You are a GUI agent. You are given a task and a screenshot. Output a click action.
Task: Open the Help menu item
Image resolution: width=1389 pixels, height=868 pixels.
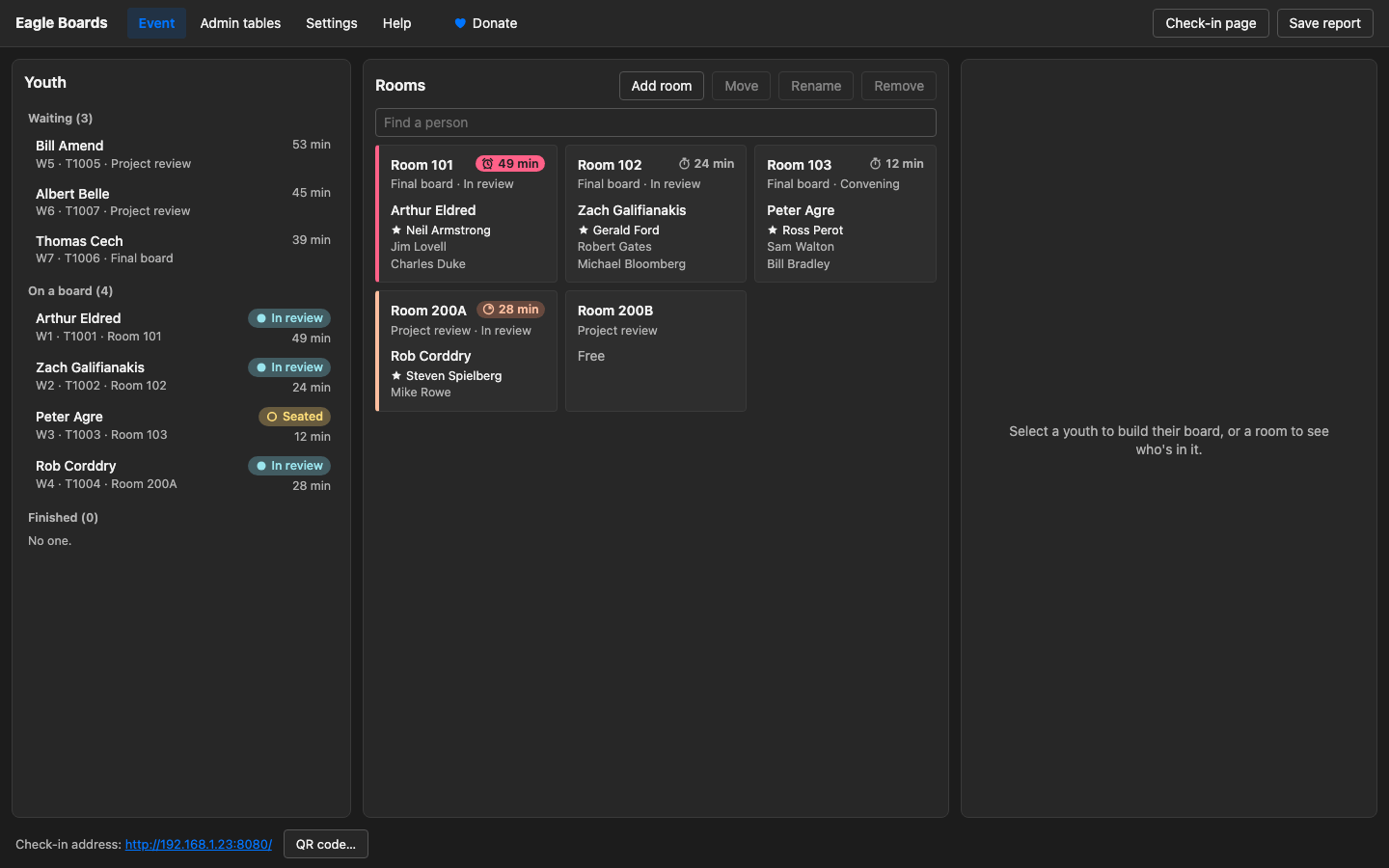coord(396,23)
